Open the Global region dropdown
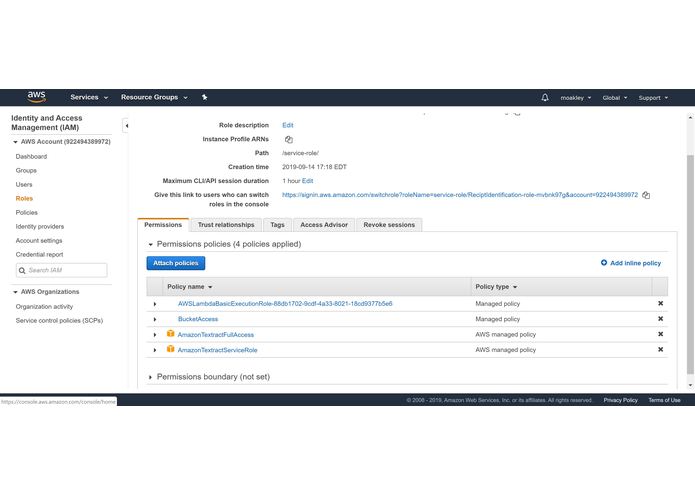Screen dimensions: 695x494 [614, 97]
